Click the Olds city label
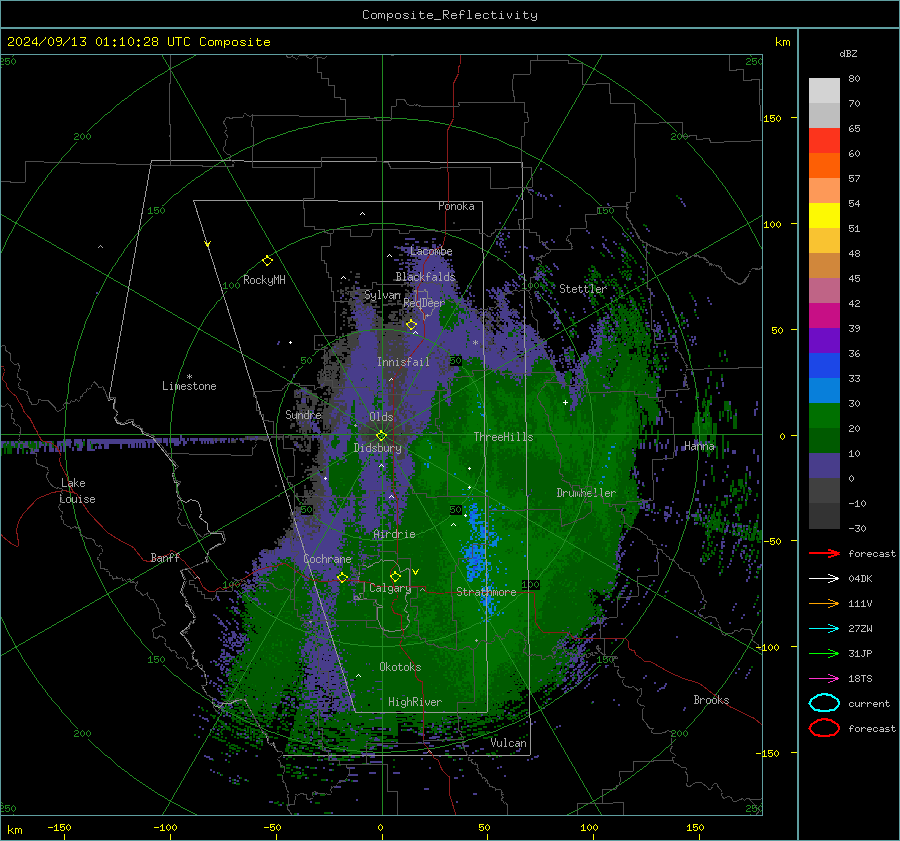Image resolution: width=900 pixels, height=841 pixels. (381, 417)
